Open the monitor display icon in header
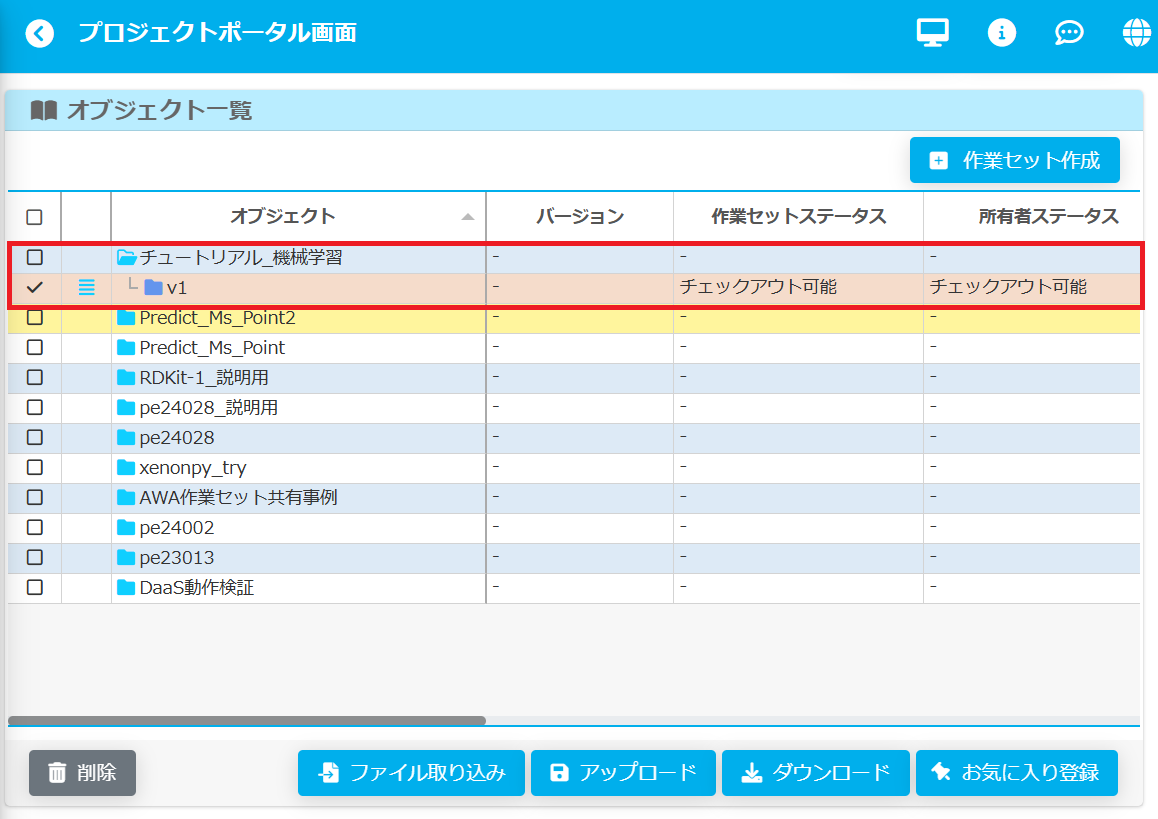Image resolution: width=1158 pixels, height=819 pixels. click(x=932, y=33)
